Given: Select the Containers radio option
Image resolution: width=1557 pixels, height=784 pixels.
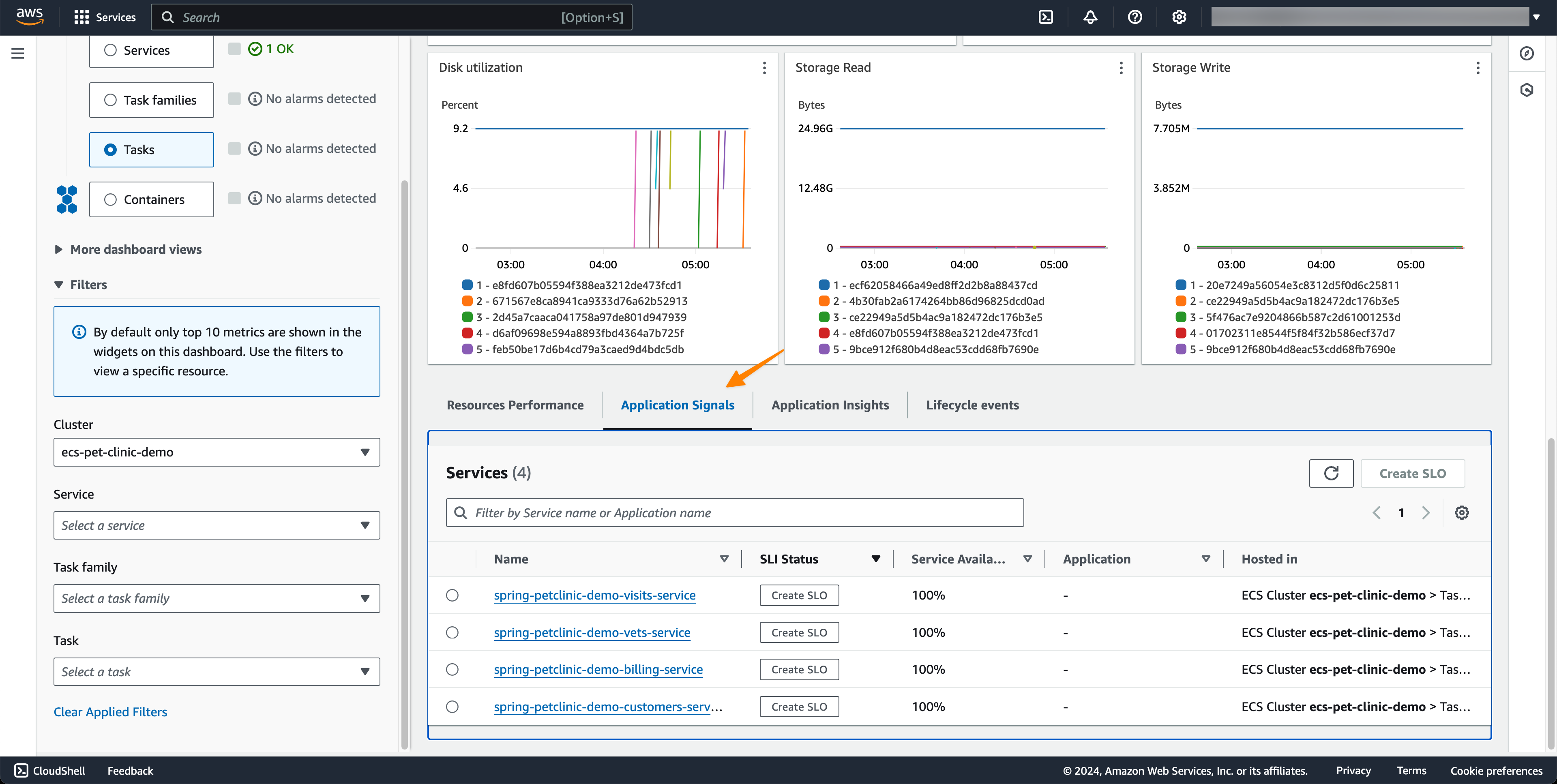Looking at the screenshot, I should (x=110, y=199).
